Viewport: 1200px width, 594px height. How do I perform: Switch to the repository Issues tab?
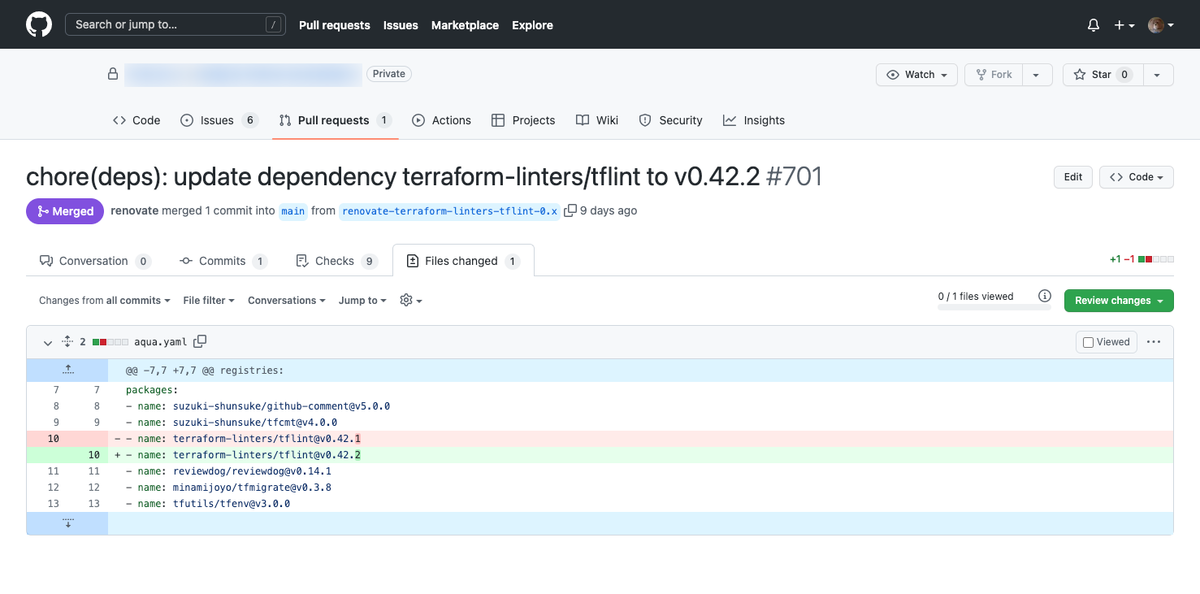point(219,120)
